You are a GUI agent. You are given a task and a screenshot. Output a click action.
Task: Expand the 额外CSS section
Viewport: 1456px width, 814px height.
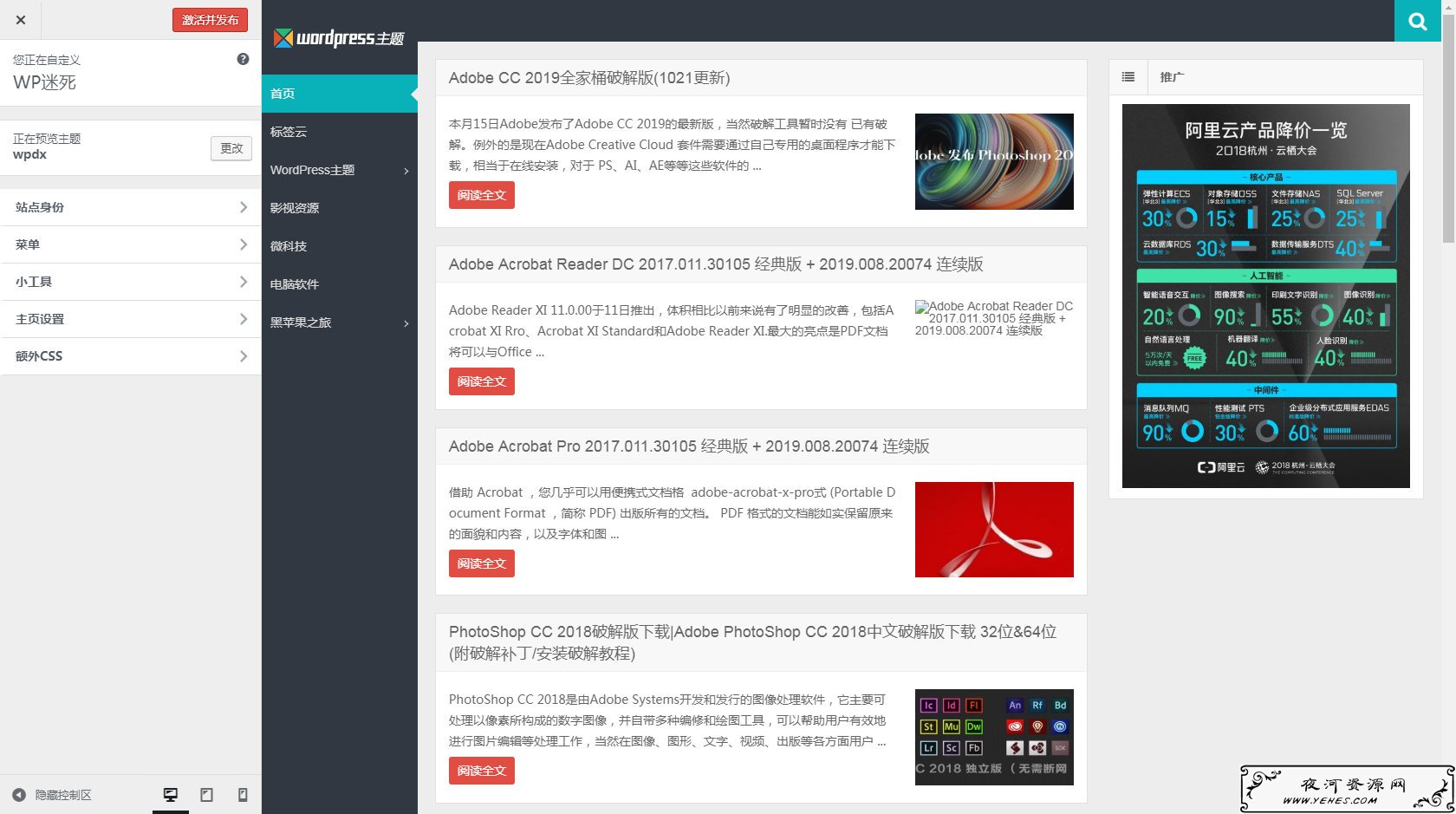tap(130, 356)
